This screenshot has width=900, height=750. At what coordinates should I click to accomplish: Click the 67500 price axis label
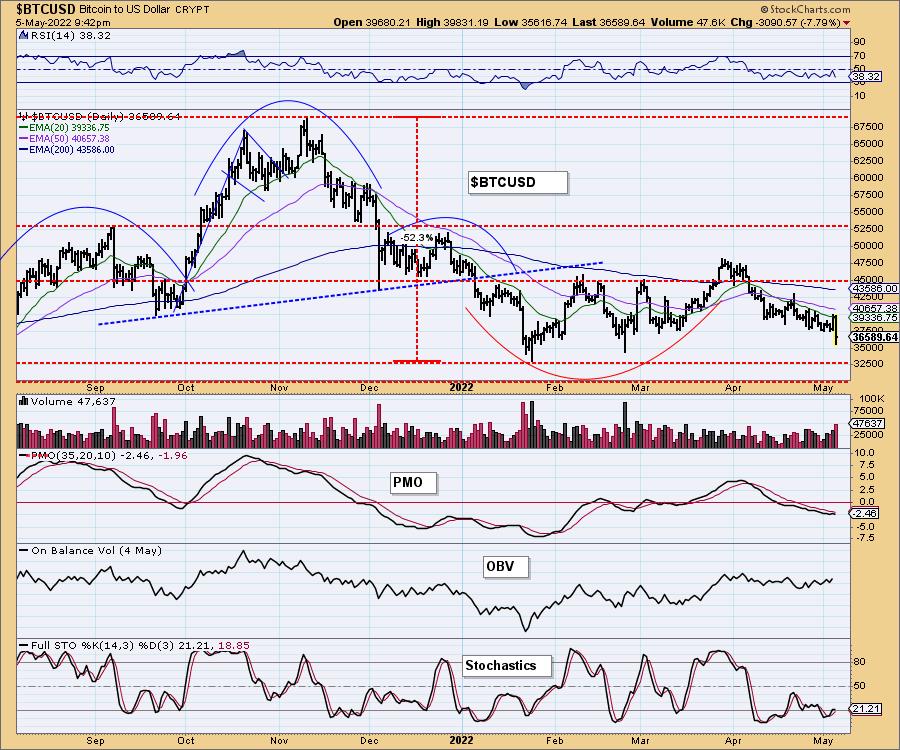pos(868,127)
